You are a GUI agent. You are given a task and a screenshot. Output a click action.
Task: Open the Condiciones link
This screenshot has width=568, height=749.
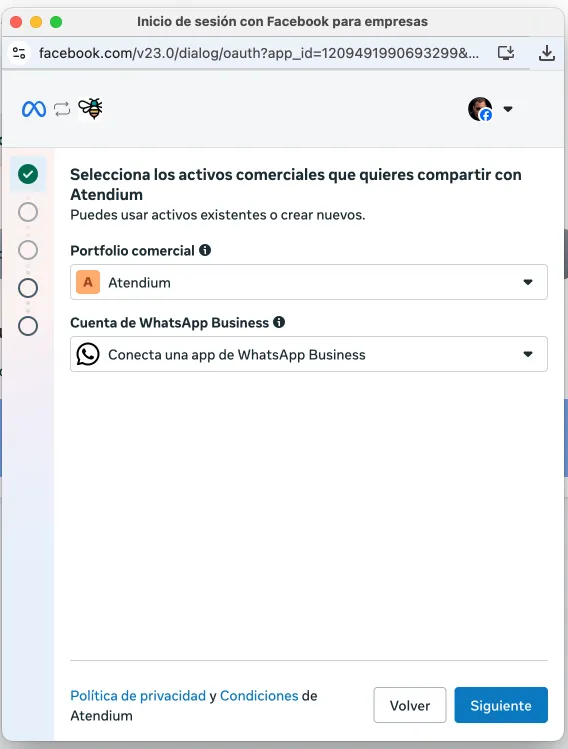259,696
